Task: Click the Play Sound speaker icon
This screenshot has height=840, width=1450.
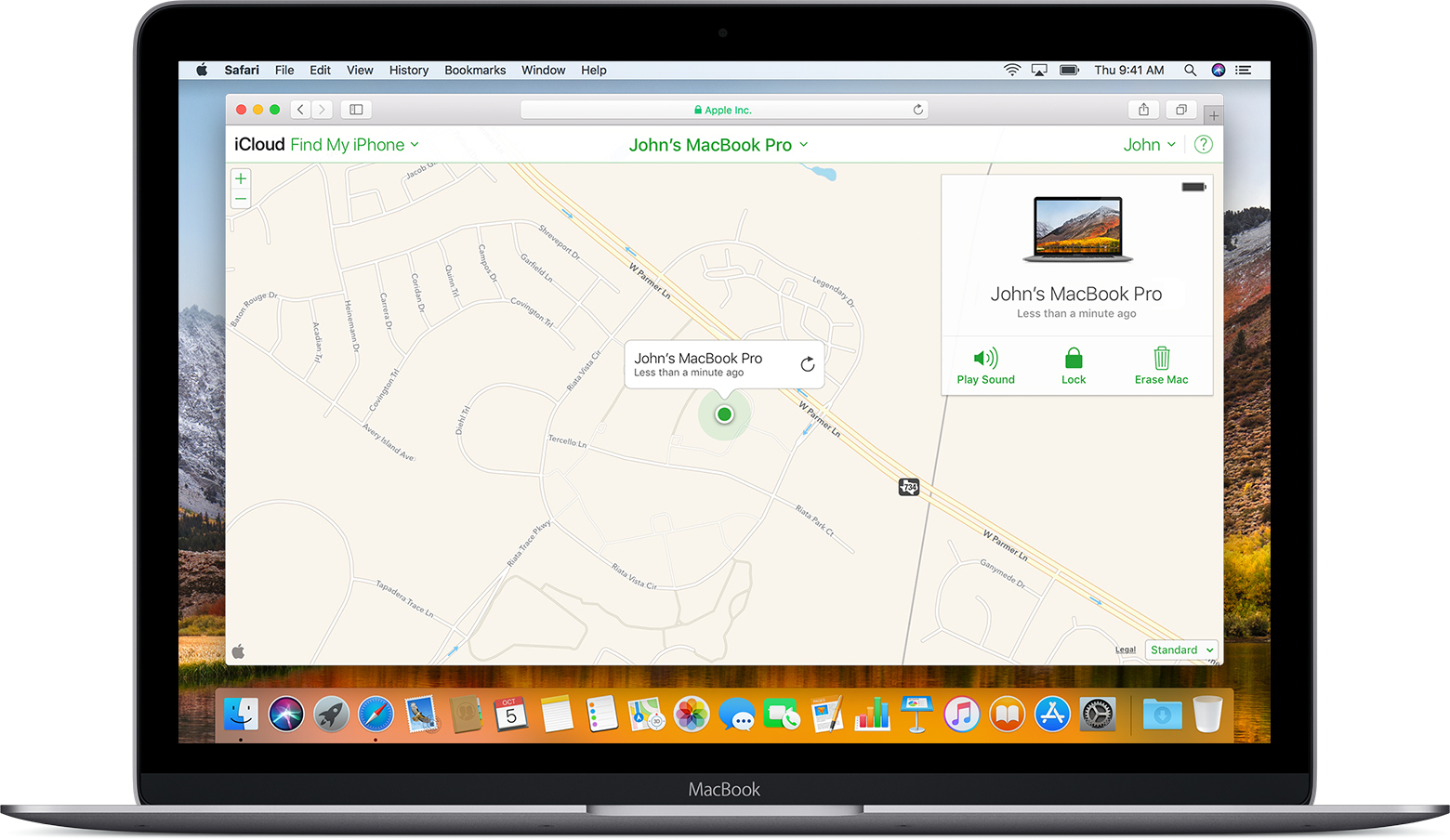Action: point(985,359)
